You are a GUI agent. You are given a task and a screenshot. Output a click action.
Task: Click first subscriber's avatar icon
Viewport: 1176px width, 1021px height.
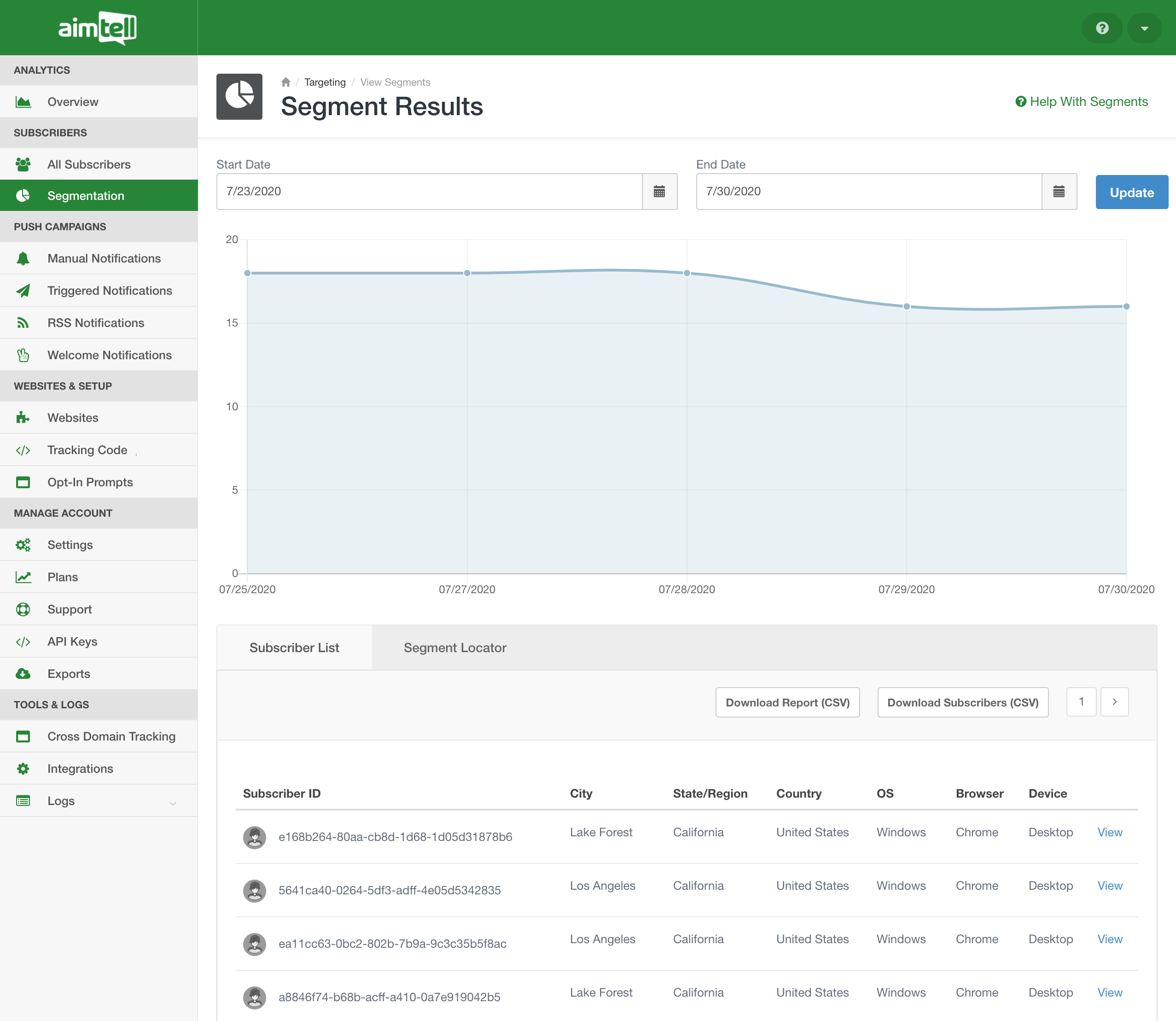[255, 837]
